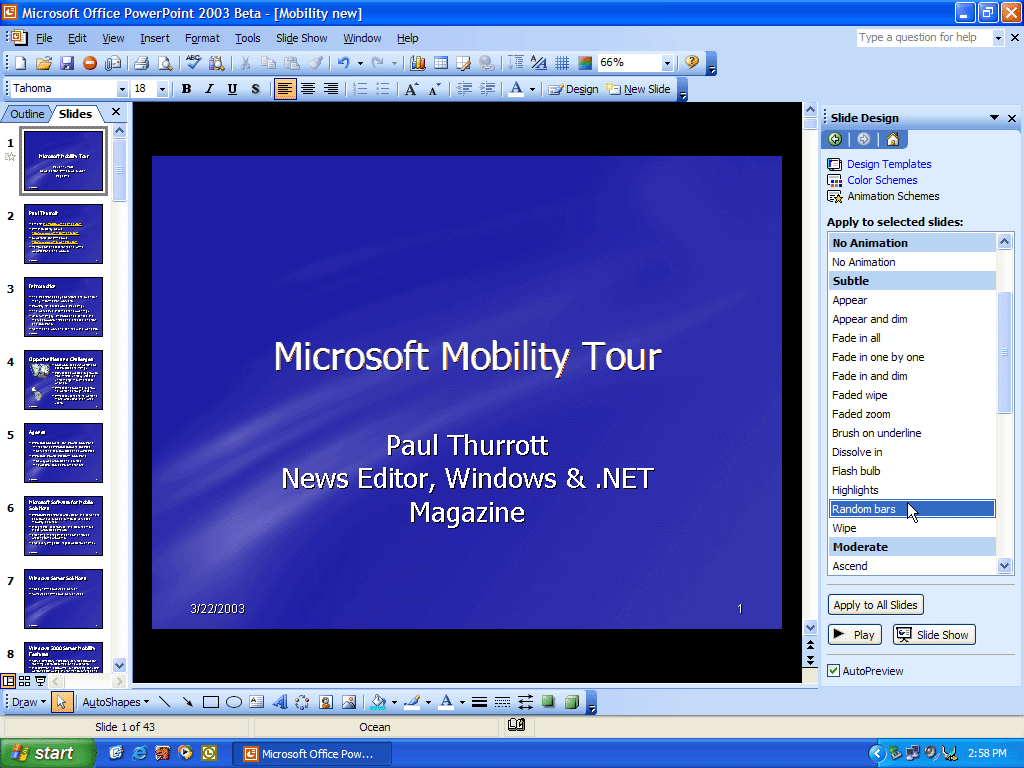Click the Cut scissors icon
Viewport: 1024px width, 768px height.
[246, 63]
